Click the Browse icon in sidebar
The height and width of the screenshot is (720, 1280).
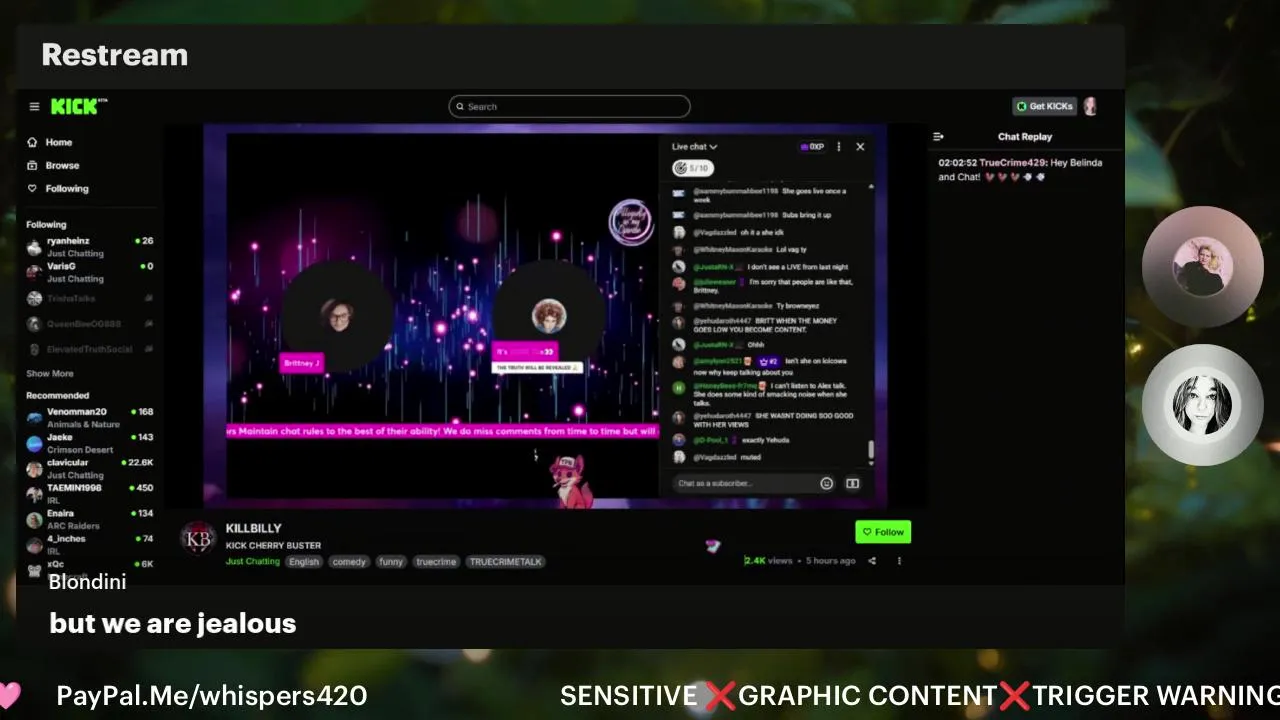coord(32,165)
